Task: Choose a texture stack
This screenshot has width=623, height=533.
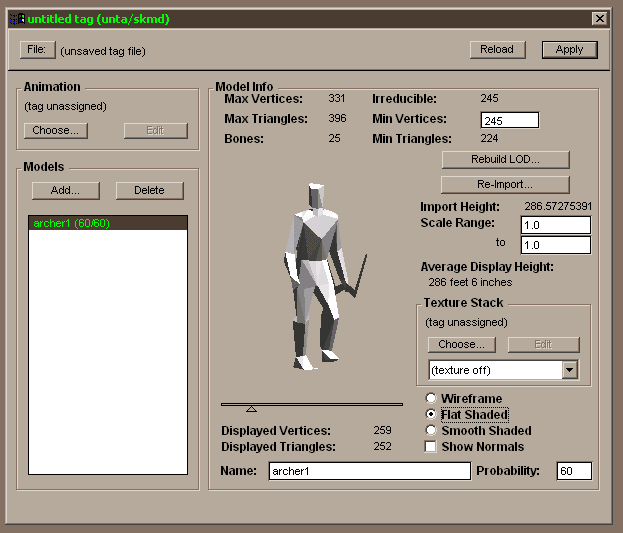Action: click(461, 344)
